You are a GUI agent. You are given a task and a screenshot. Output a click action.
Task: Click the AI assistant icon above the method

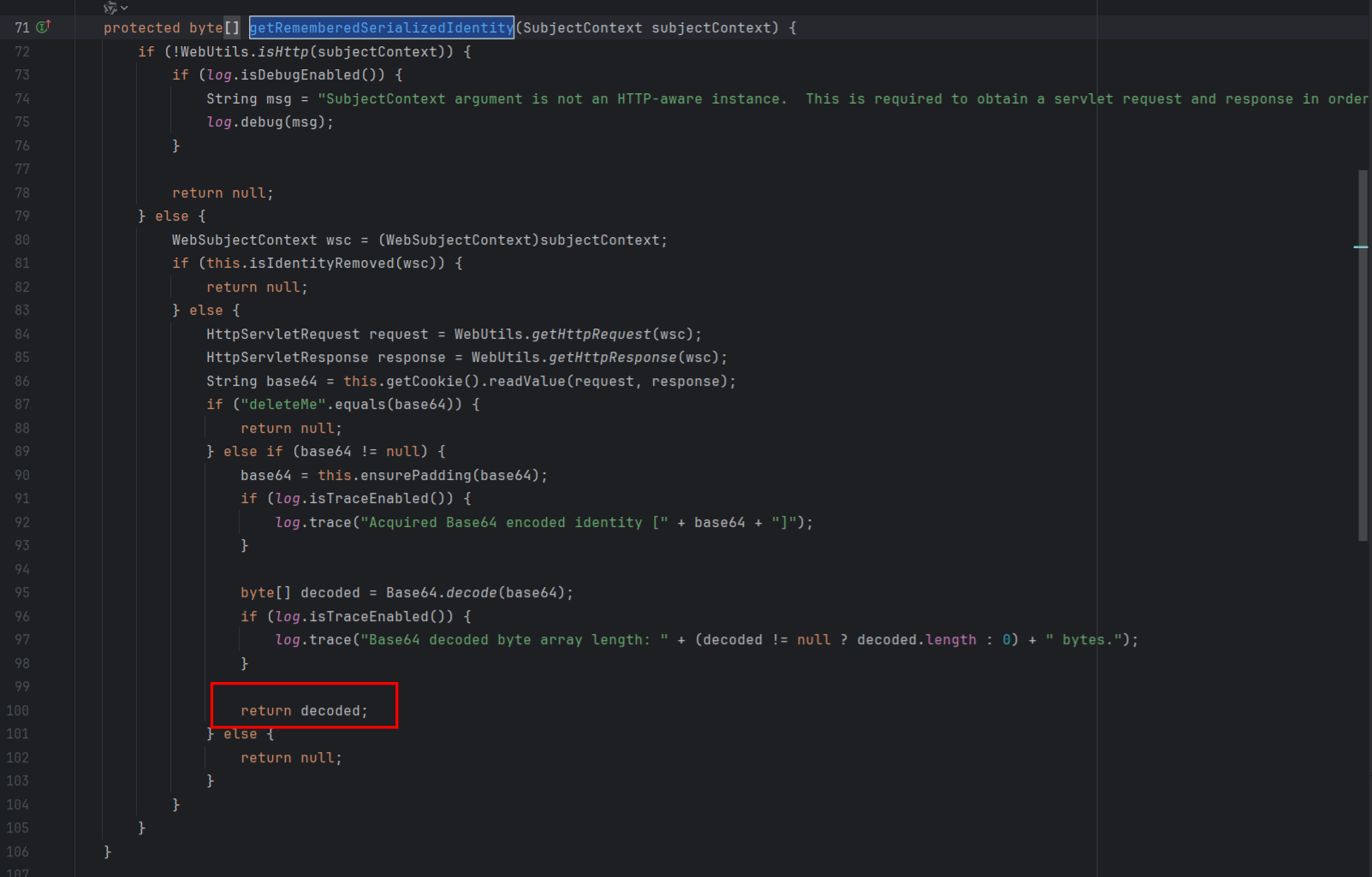click(x=110, y=8)
